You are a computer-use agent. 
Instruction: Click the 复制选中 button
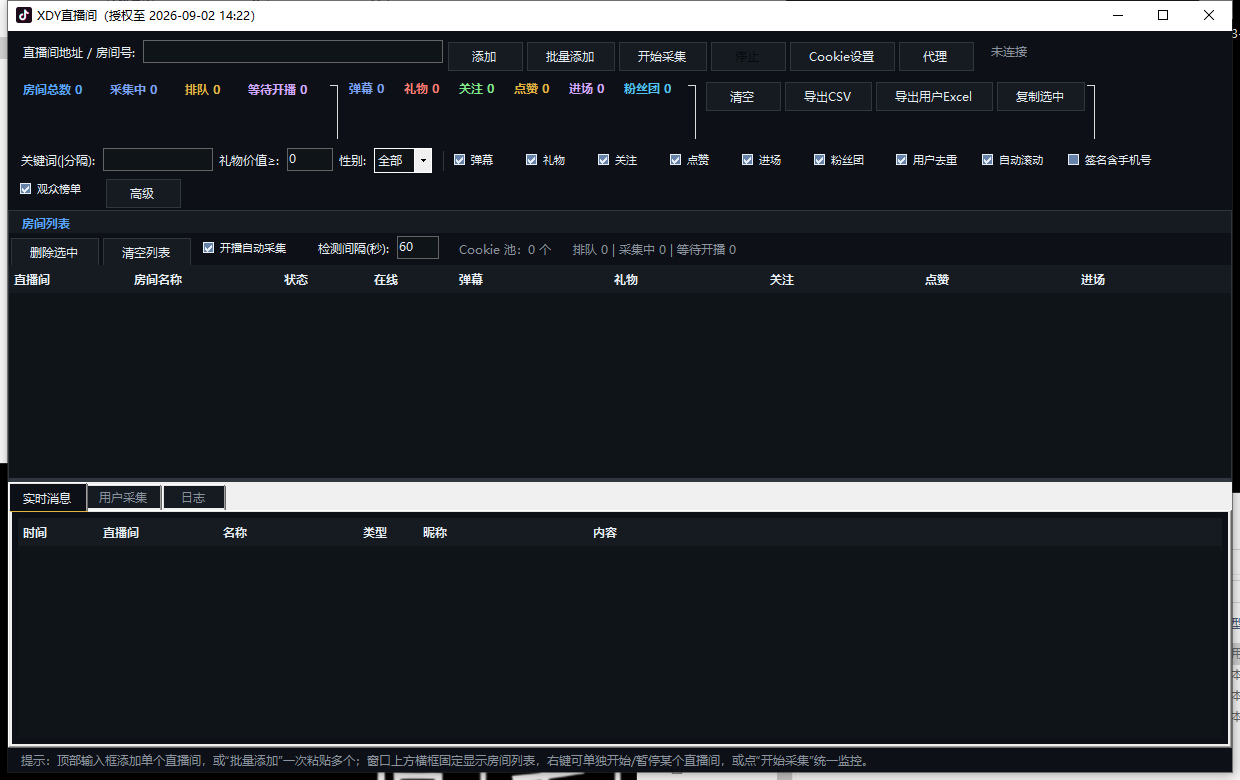coord(1040,97)
